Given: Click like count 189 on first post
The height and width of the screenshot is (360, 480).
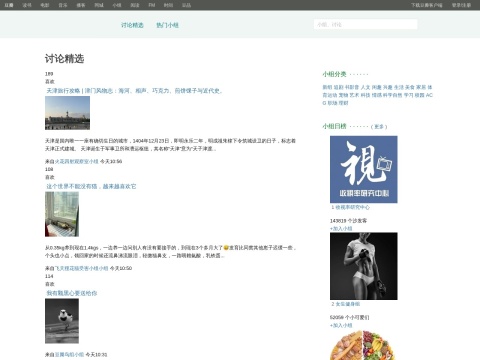Looking at the screenshot, I should (49, 74).
